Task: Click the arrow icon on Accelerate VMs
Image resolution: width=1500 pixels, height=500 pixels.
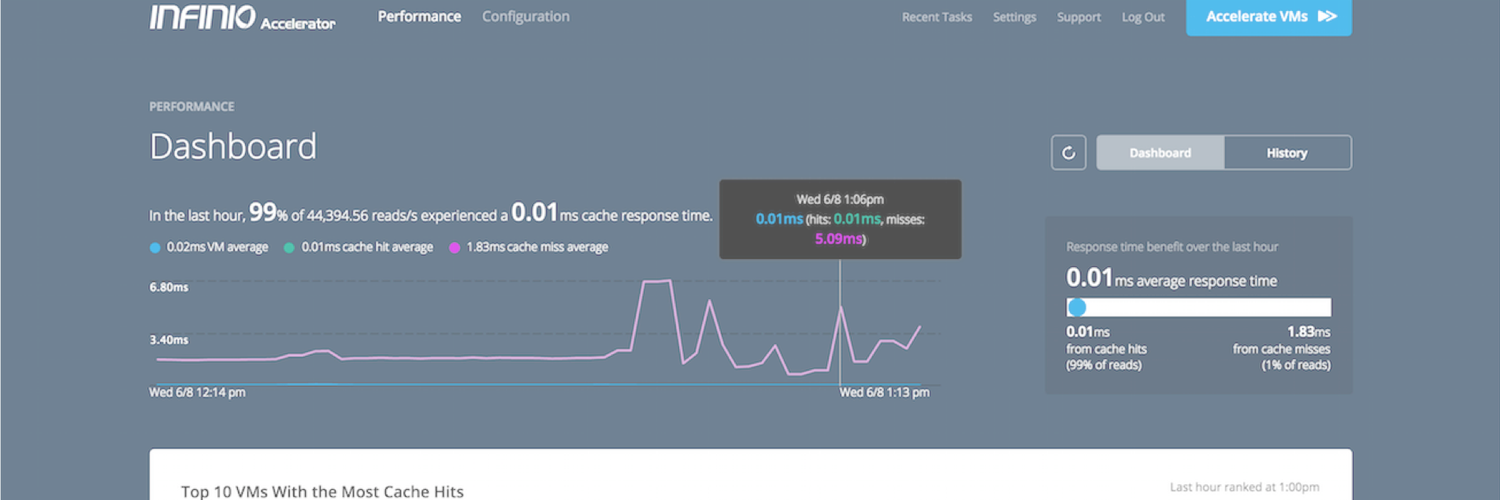Action: pyautogui.click(x=1327, y=17)
